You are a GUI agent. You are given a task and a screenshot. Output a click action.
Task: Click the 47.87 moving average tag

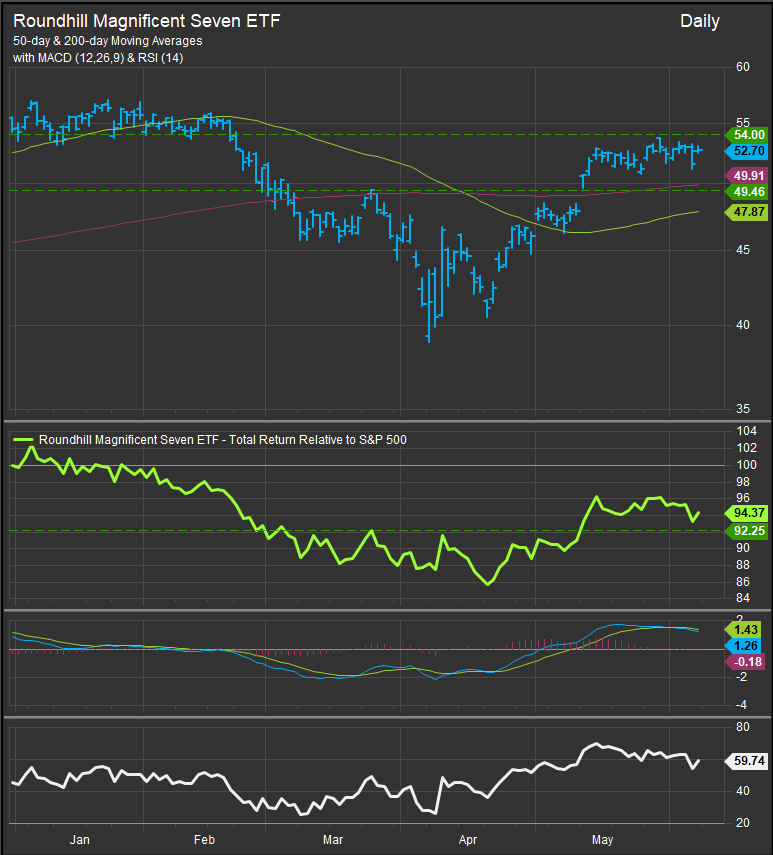coord(746,212)
